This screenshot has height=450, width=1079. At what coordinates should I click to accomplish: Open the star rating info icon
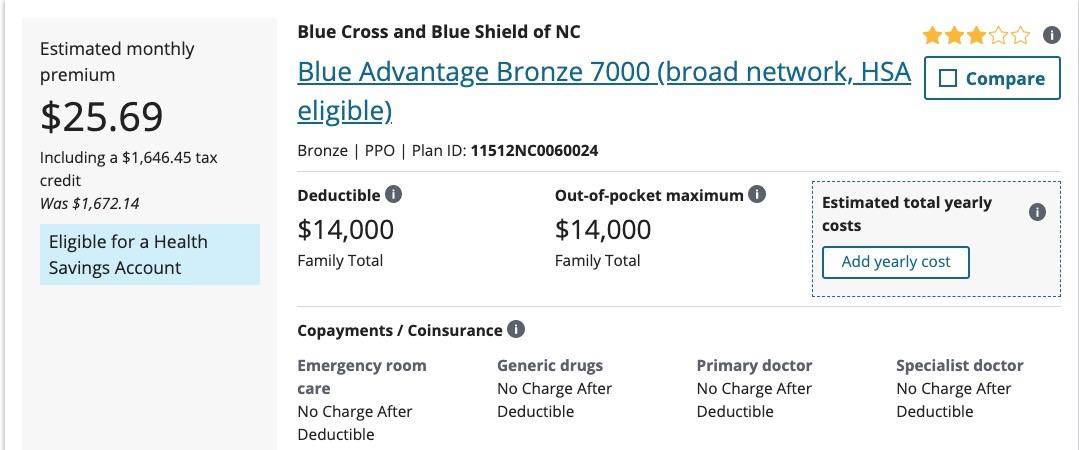(x=1051, y=36)
